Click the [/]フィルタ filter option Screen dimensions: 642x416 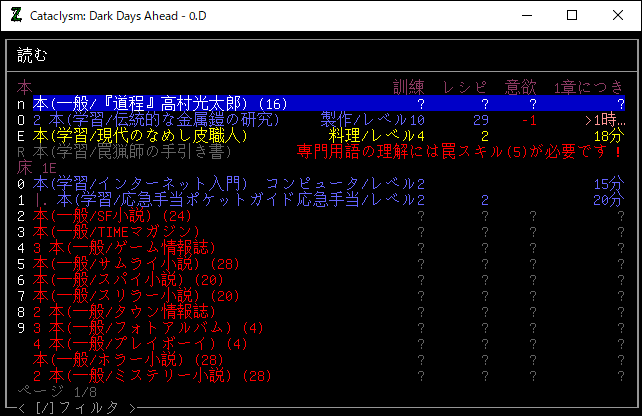(x=76, y=406)
